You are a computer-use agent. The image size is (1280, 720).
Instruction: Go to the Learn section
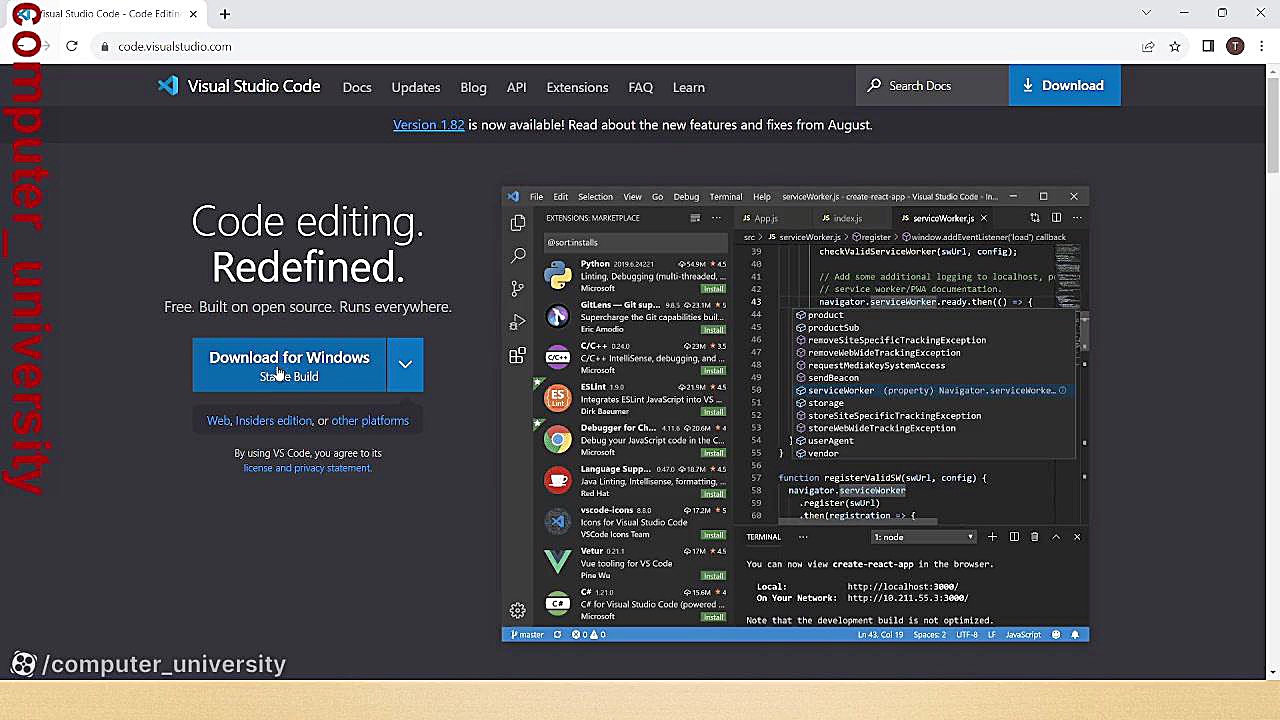point(688,87)
